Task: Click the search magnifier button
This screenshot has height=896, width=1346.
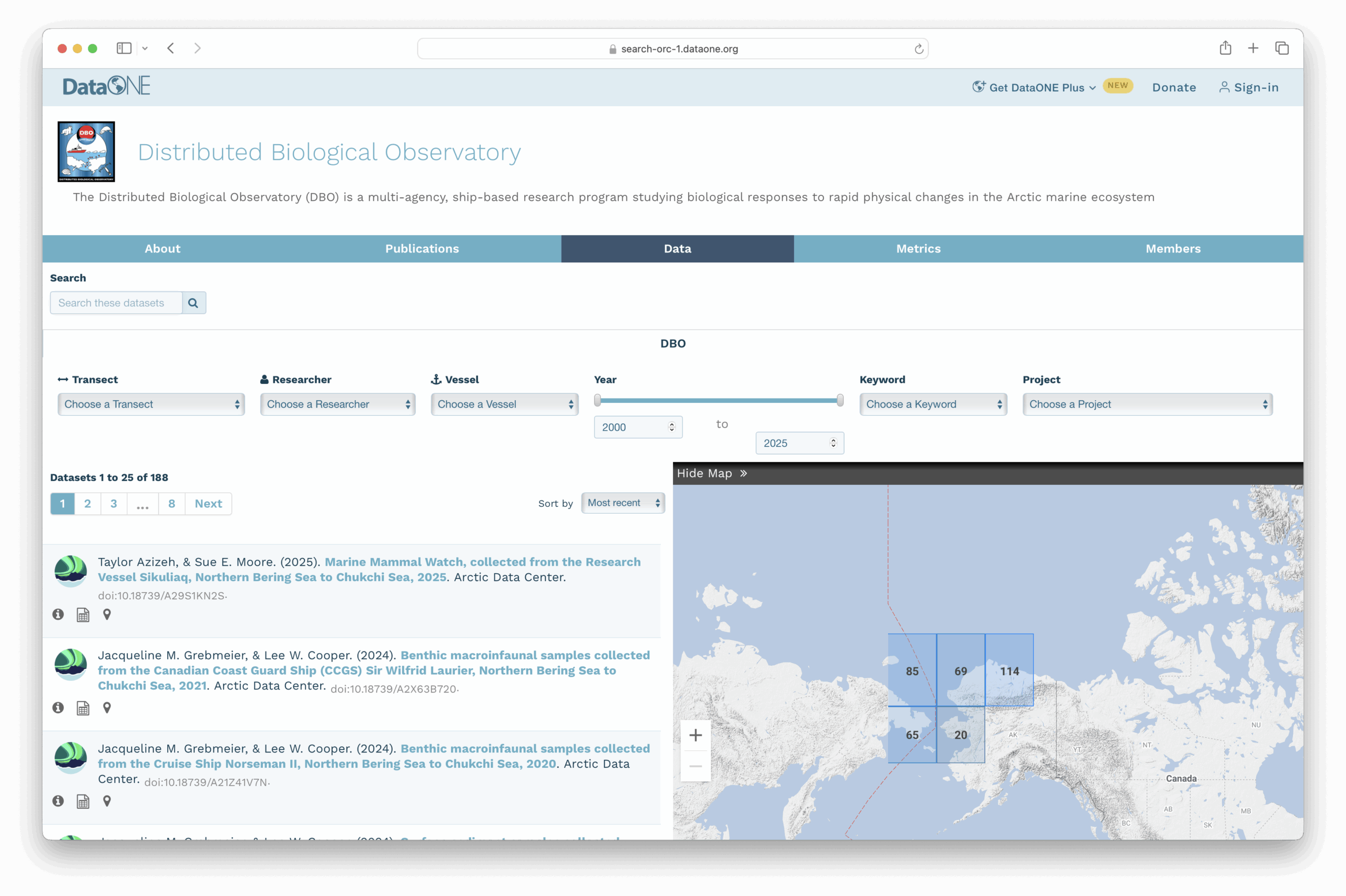Action: (193, 303)
